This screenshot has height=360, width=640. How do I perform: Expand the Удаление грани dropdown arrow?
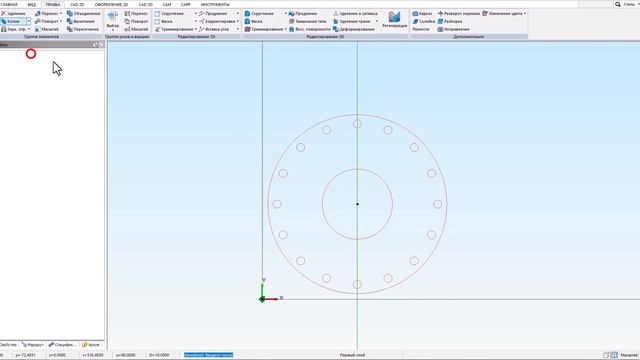click(x=376, y=21)
